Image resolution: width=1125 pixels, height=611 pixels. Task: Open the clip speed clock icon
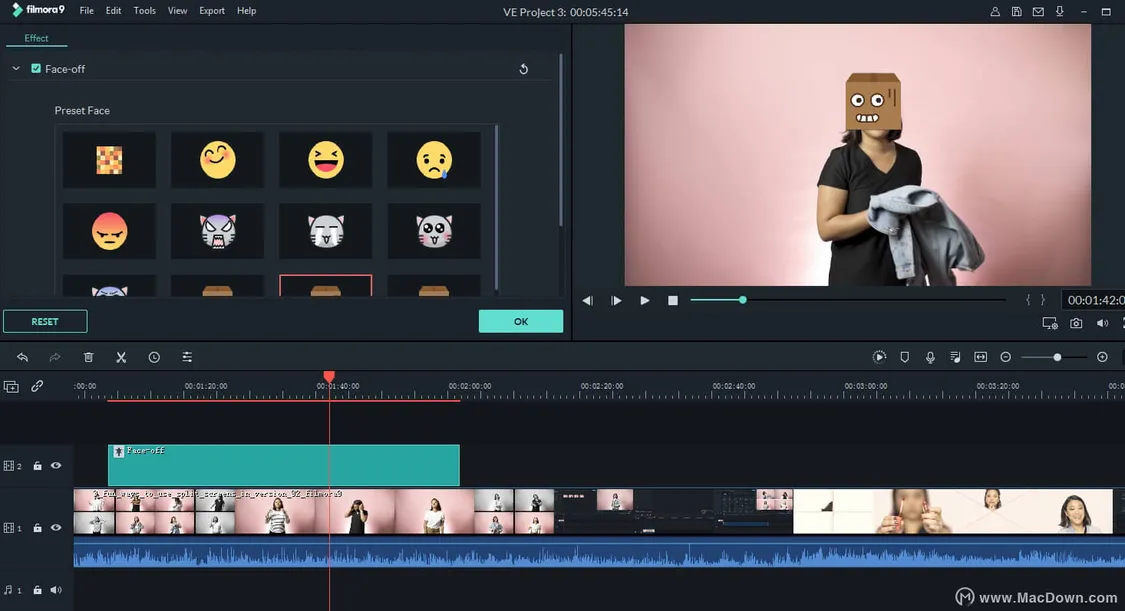[154, 357]
